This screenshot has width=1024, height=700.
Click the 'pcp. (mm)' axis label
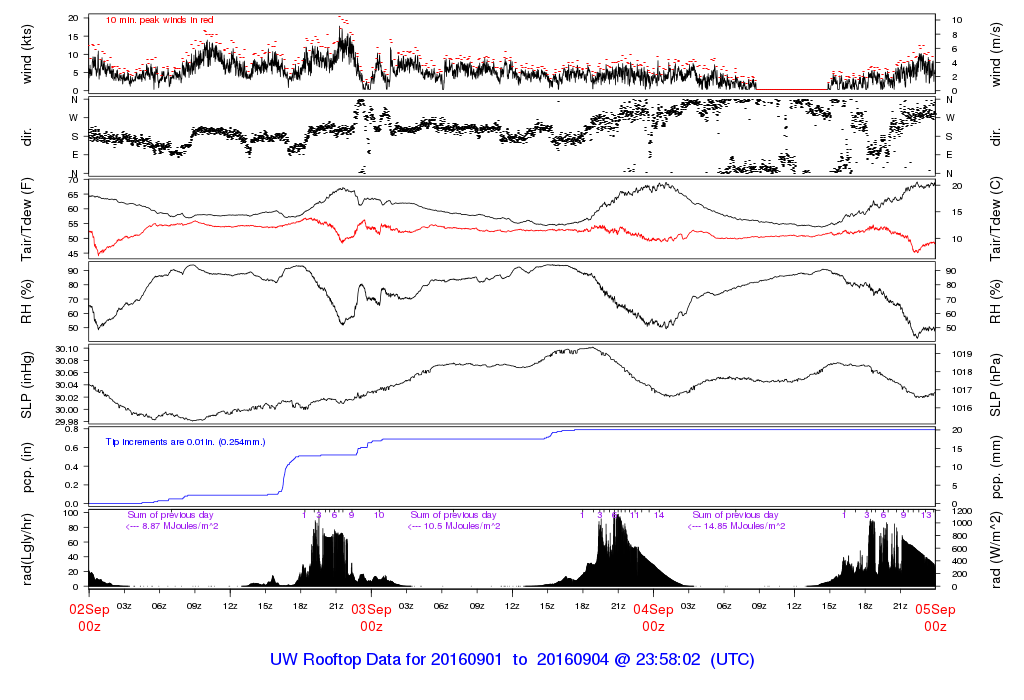click(995, 467)
